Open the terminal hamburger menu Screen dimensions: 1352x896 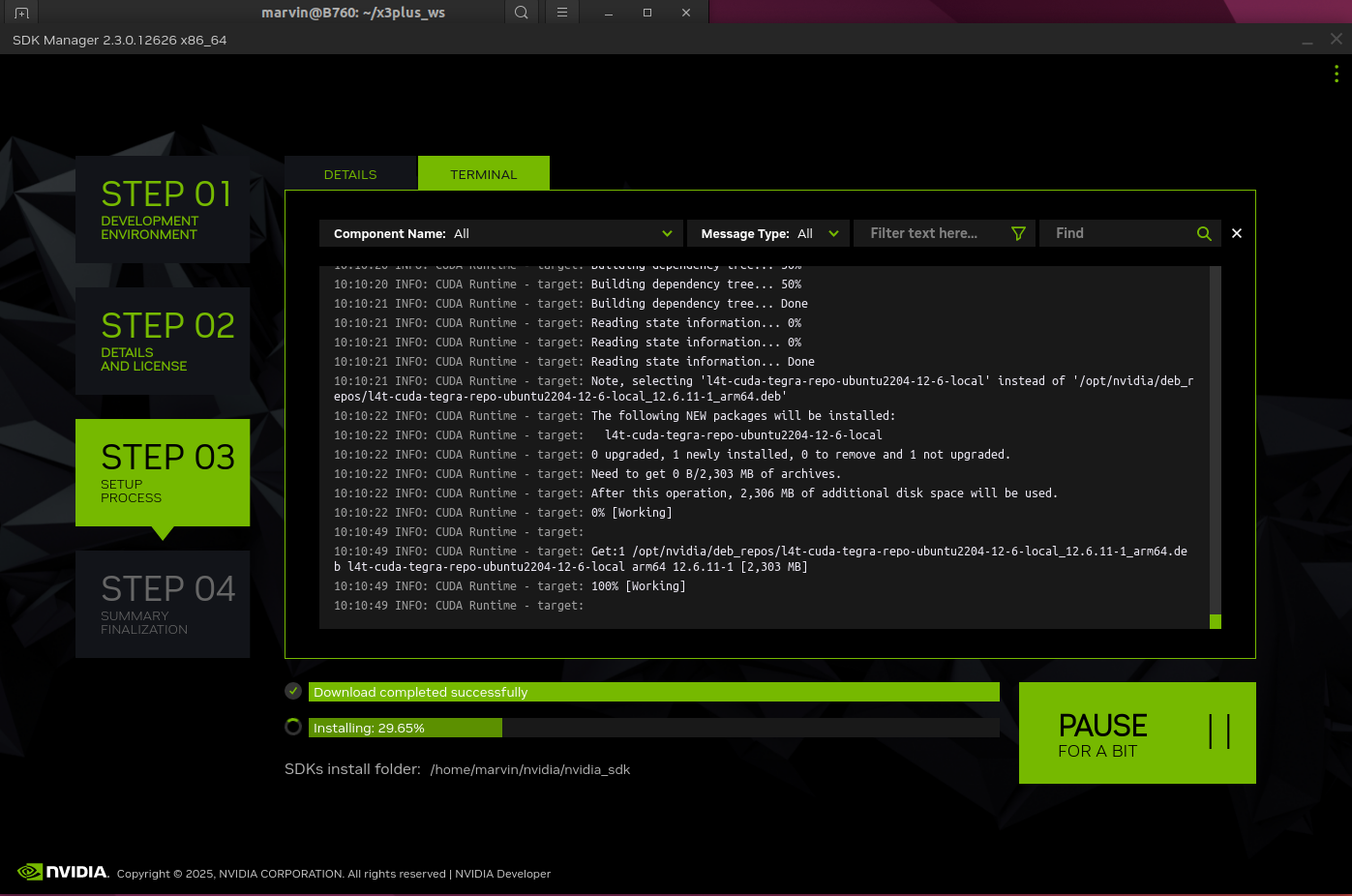click(561, 13)
